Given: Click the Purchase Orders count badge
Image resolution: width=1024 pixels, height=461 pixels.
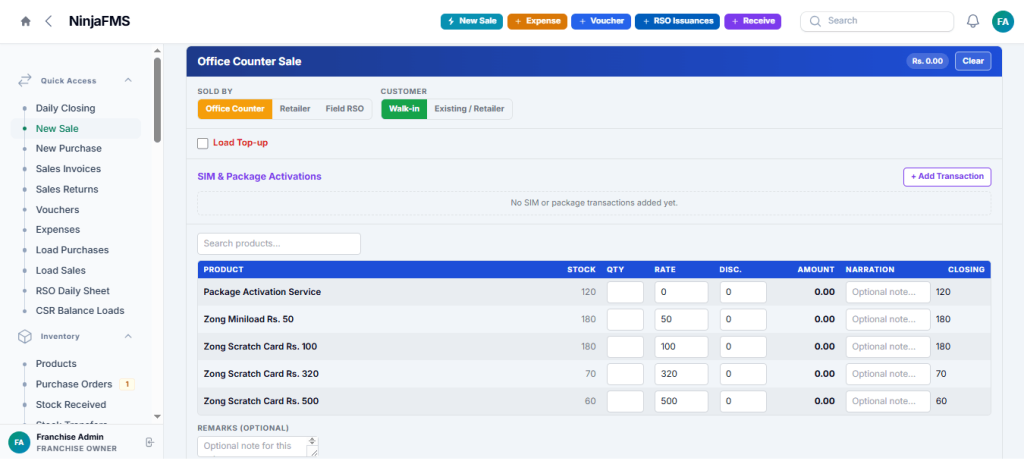Looking at the screenshot, I should (x=128, y=384).
